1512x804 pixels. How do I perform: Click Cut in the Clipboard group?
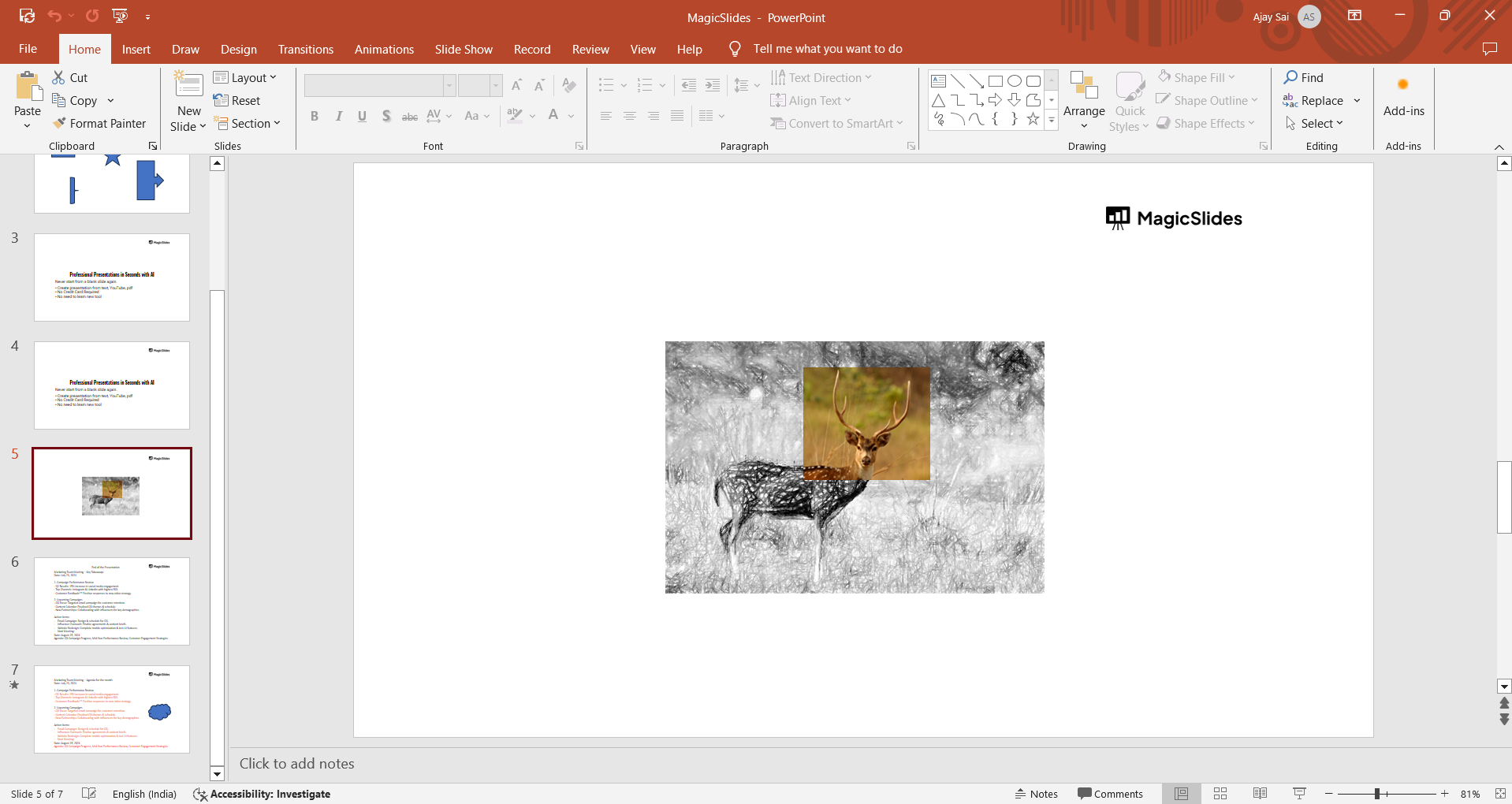(x=70, y=77)
